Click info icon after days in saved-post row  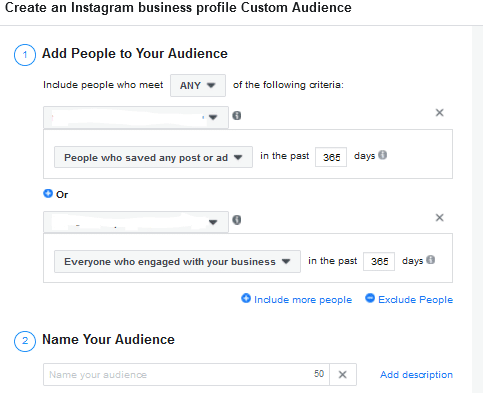pyautogui.click(x=383, y=155)
